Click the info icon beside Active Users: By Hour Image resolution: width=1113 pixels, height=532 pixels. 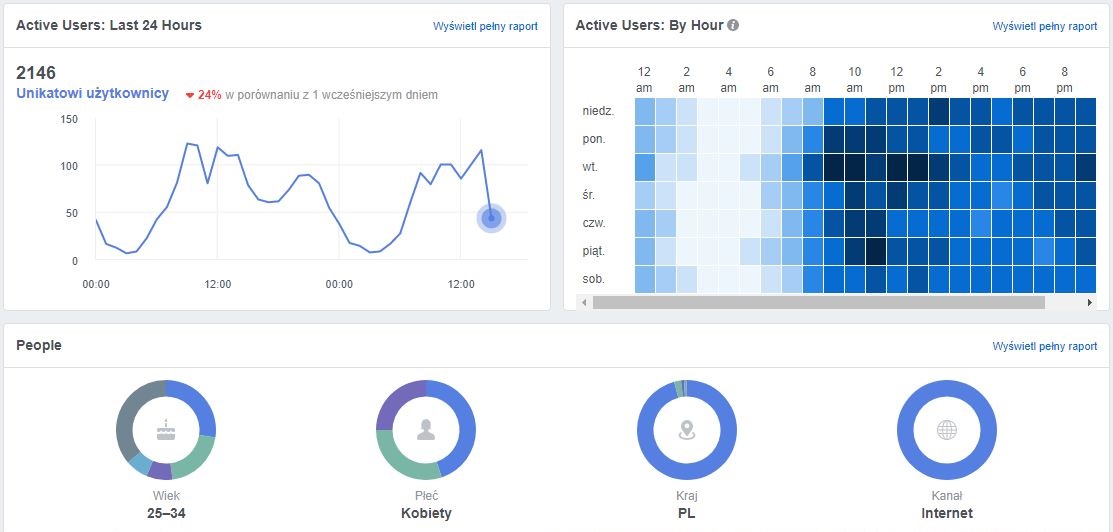click(x=733, y=26)
